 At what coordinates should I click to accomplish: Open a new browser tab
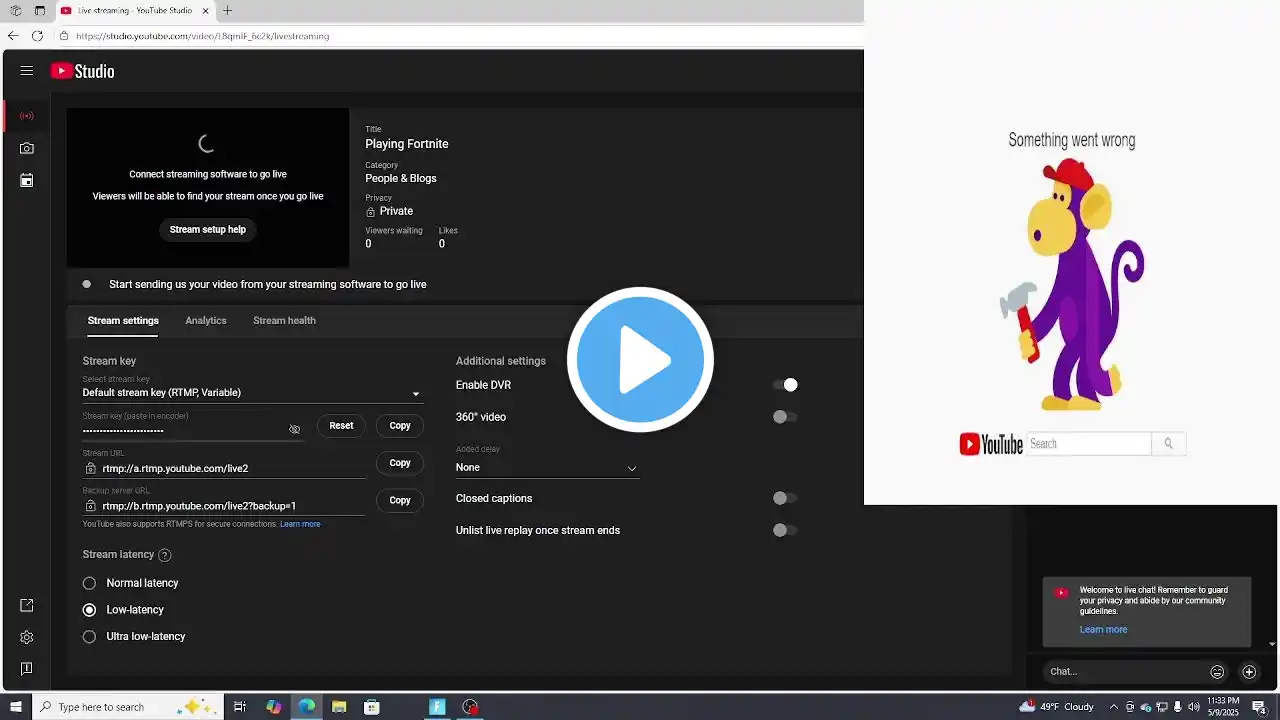pyautogui.click(x=227, y=11)
